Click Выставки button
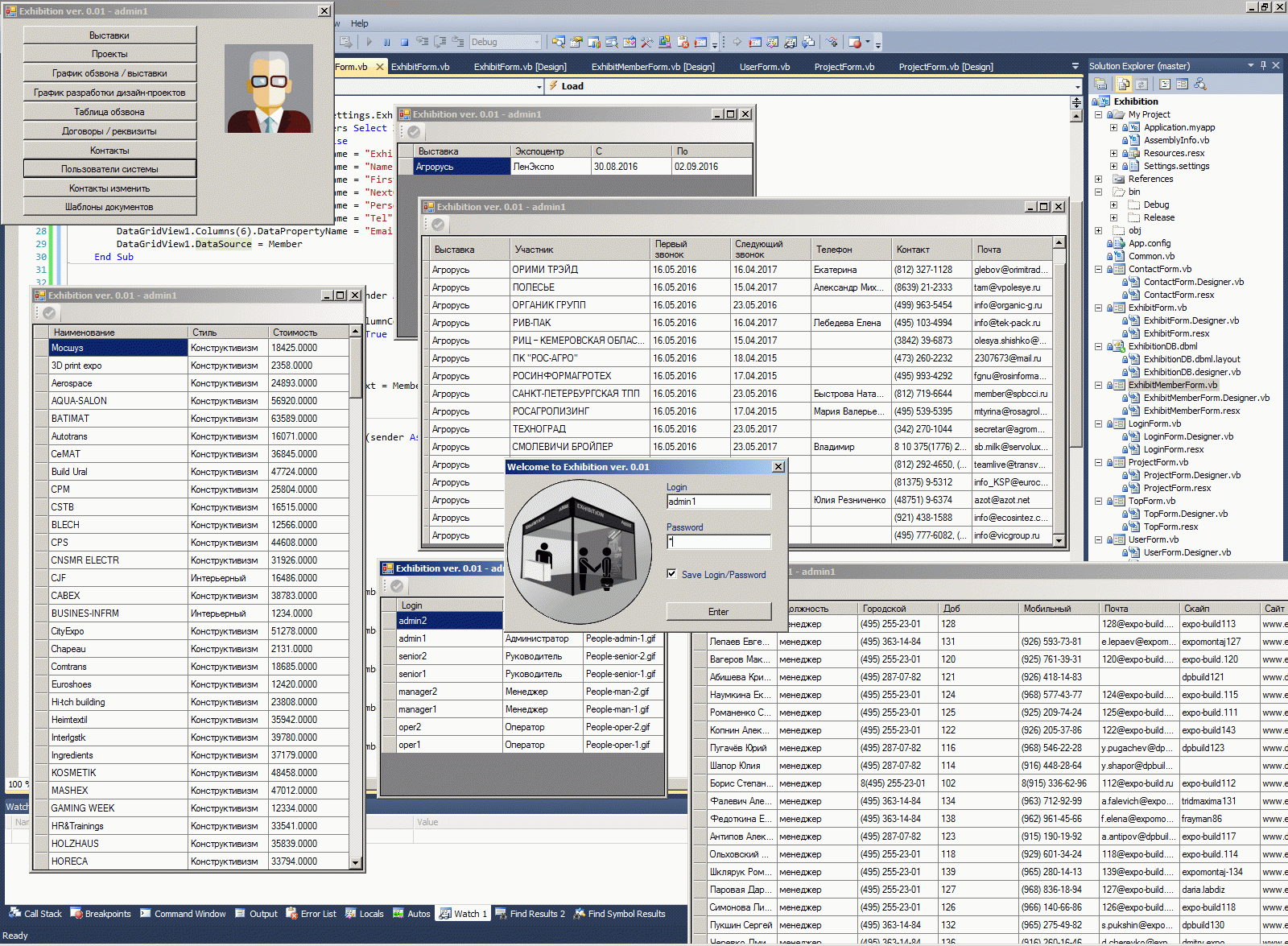Viewport: 1288px width, 946px height. tap(109, 35)
